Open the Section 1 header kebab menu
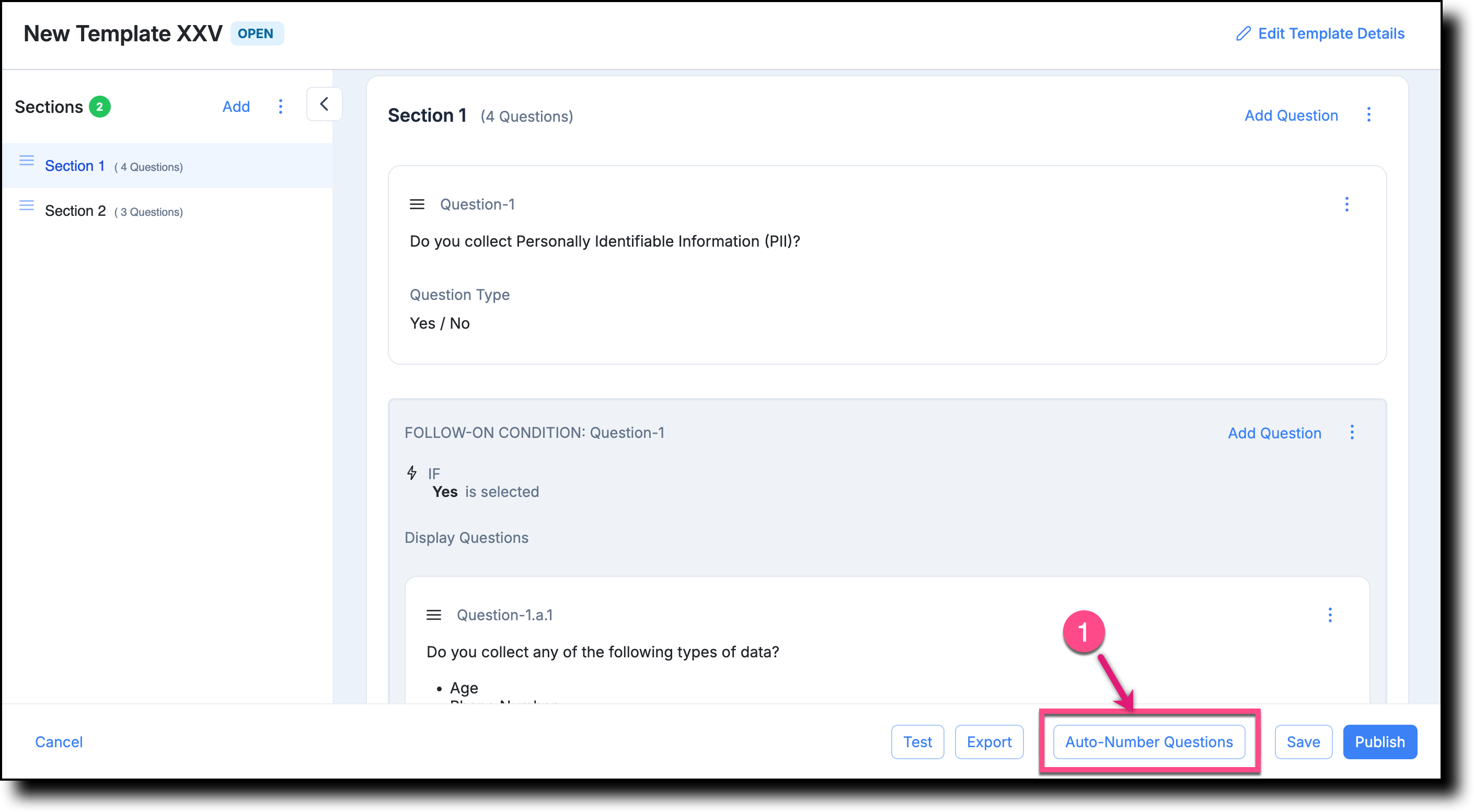1474x812 pixels. [x=1369, y=115]
